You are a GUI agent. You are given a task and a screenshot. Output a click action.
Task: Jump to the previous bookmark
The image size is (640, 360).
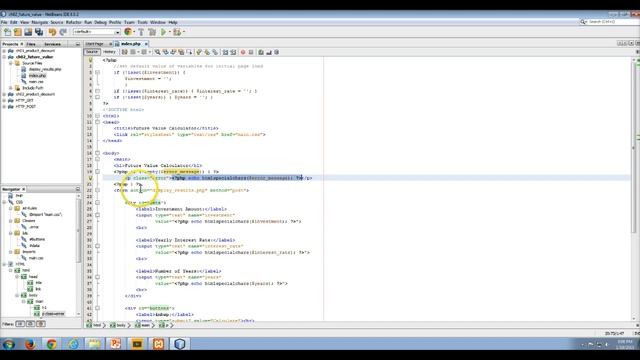point(199,52)
